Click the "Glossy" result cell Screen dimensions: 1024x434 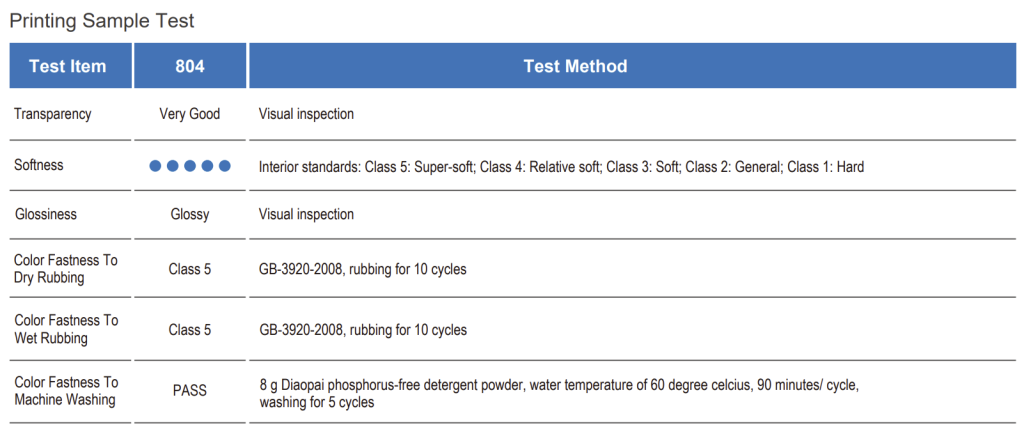coord(190,214)
